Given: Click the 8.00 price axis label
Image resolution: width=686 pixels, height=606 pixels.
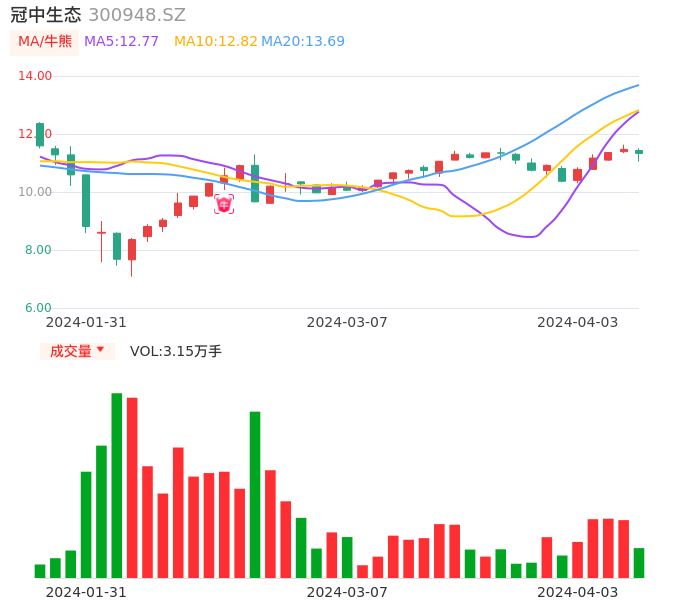Looking at the screenshot, I should pos(39,250).
